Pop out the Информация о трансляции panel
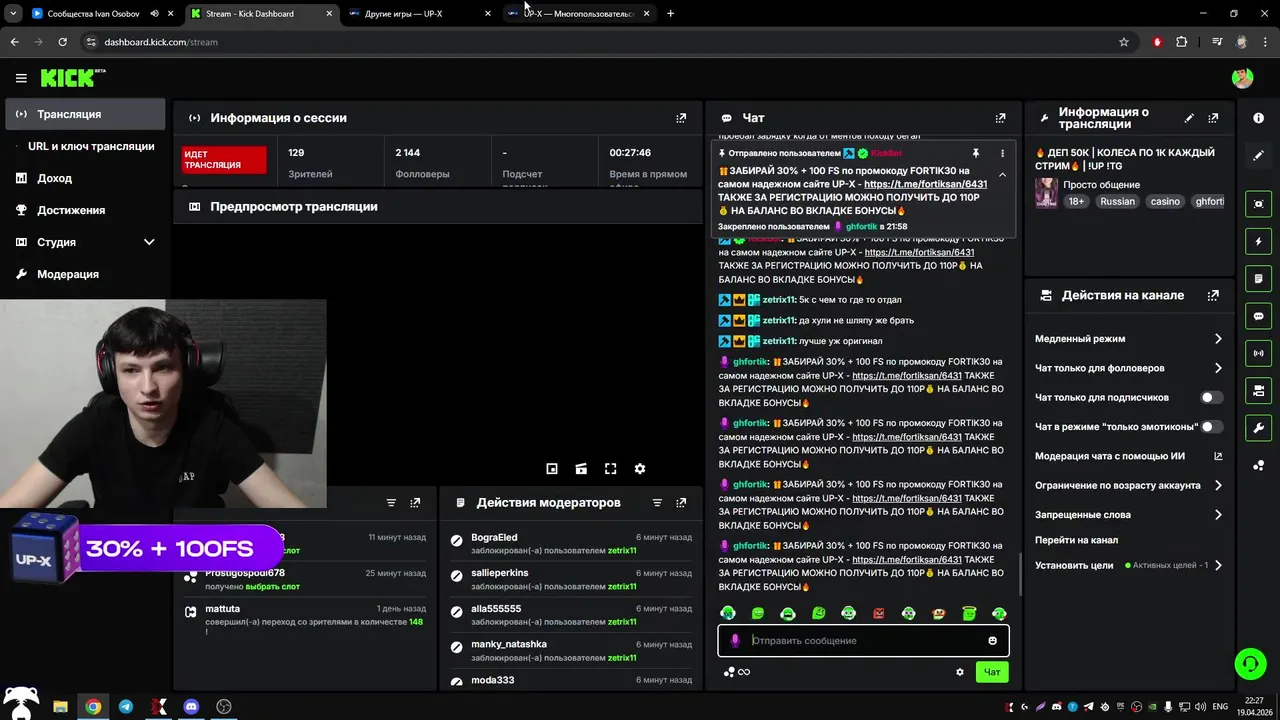The width and height of the screenshot is (1280, 720). click(1213, 118)
